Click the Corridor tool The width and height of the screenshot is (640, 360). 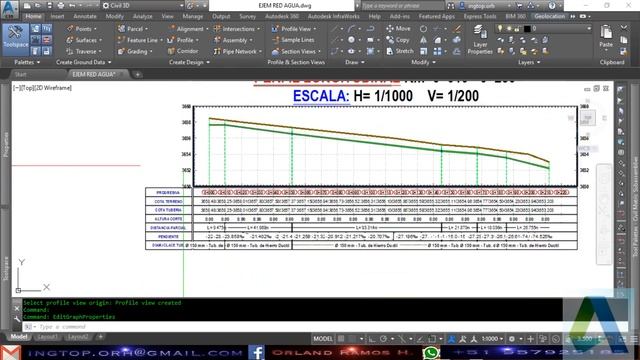[x=182, y=51]
